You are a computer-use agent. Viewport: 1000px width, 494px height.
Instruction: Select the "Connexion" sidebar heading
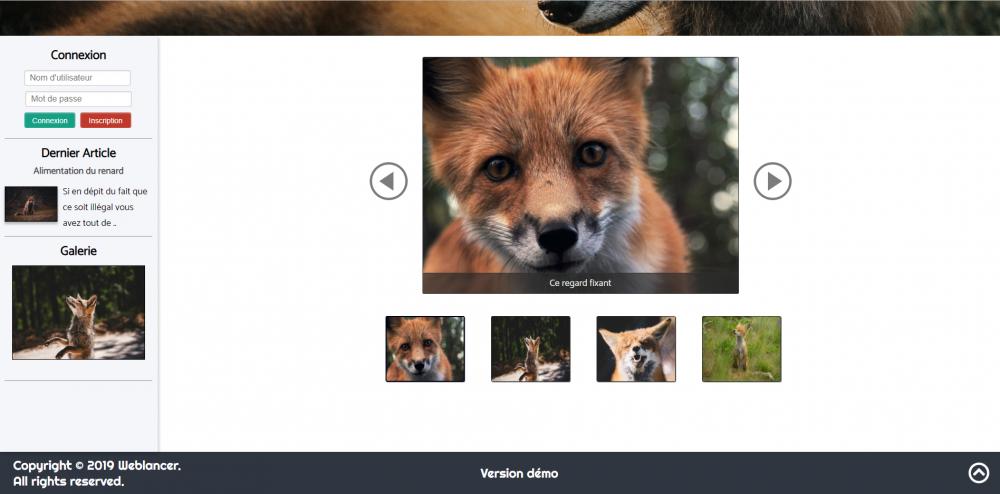78,55
